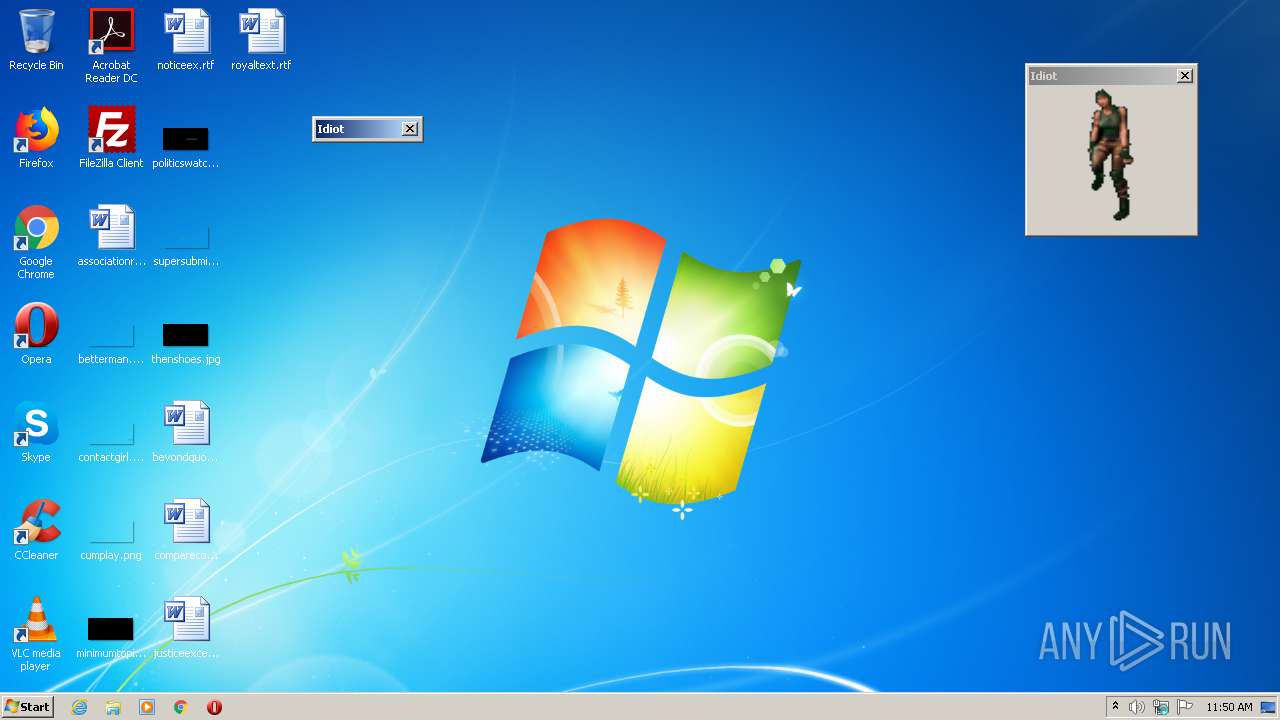Viewport: 1280px width, 720px height.
Task: Select noticeex.rtf document icon
Action: [186, 40]
